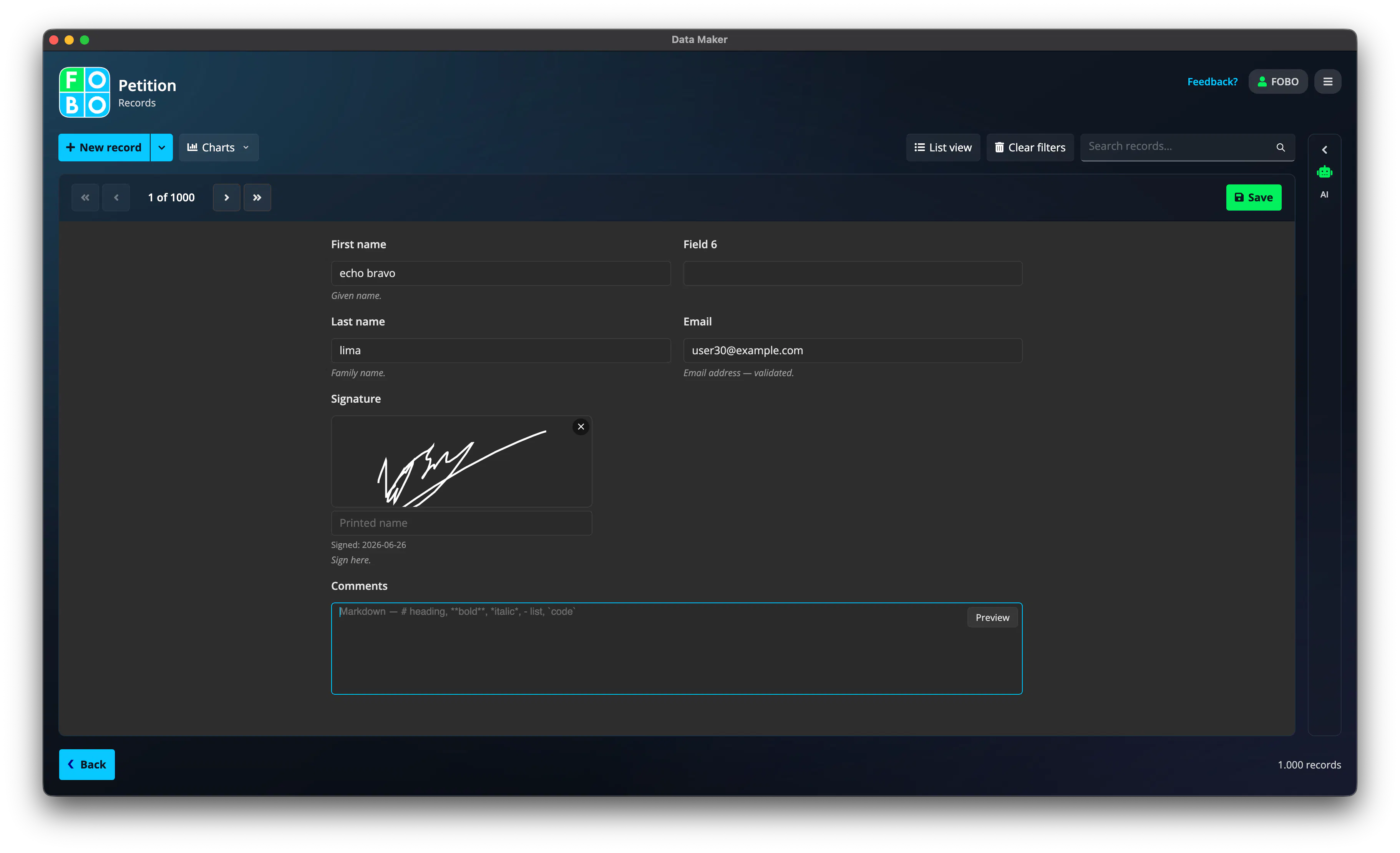
Task: Click the '1.000 records' status text
Action: pos(1309,765)
